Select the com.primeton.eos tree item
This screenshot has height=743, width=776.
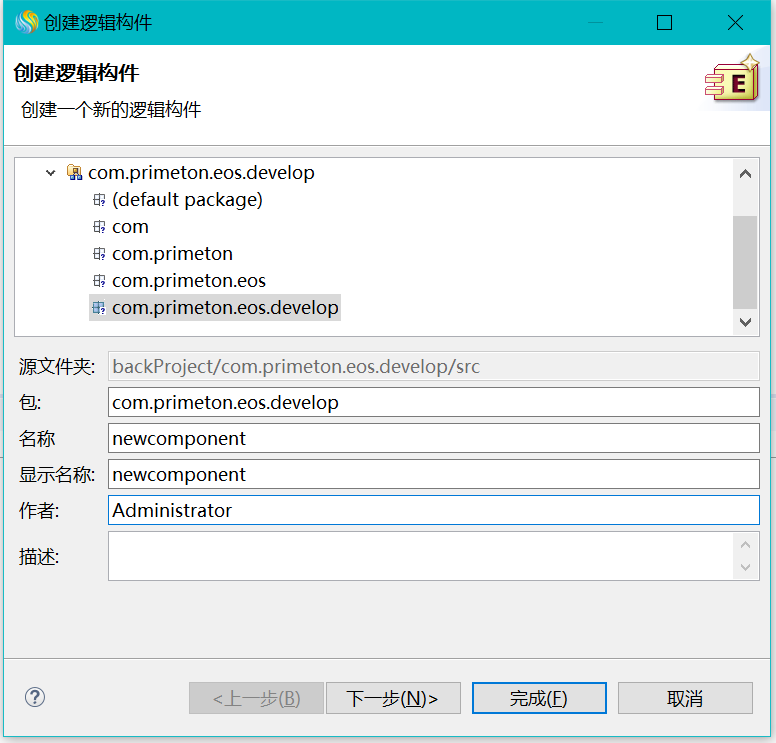click(x=189, y=281)
